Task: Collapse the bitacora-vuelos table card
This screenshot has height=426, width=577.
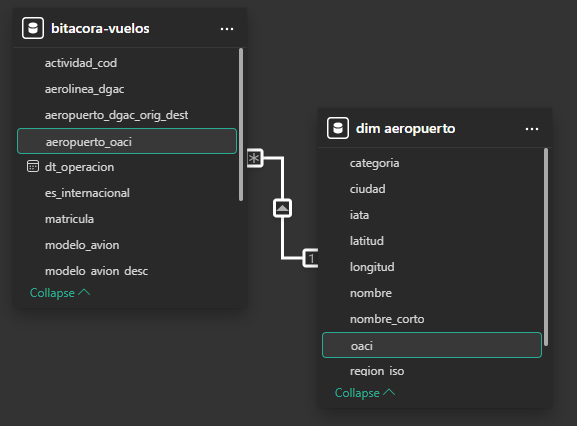Action: (60, 293)
